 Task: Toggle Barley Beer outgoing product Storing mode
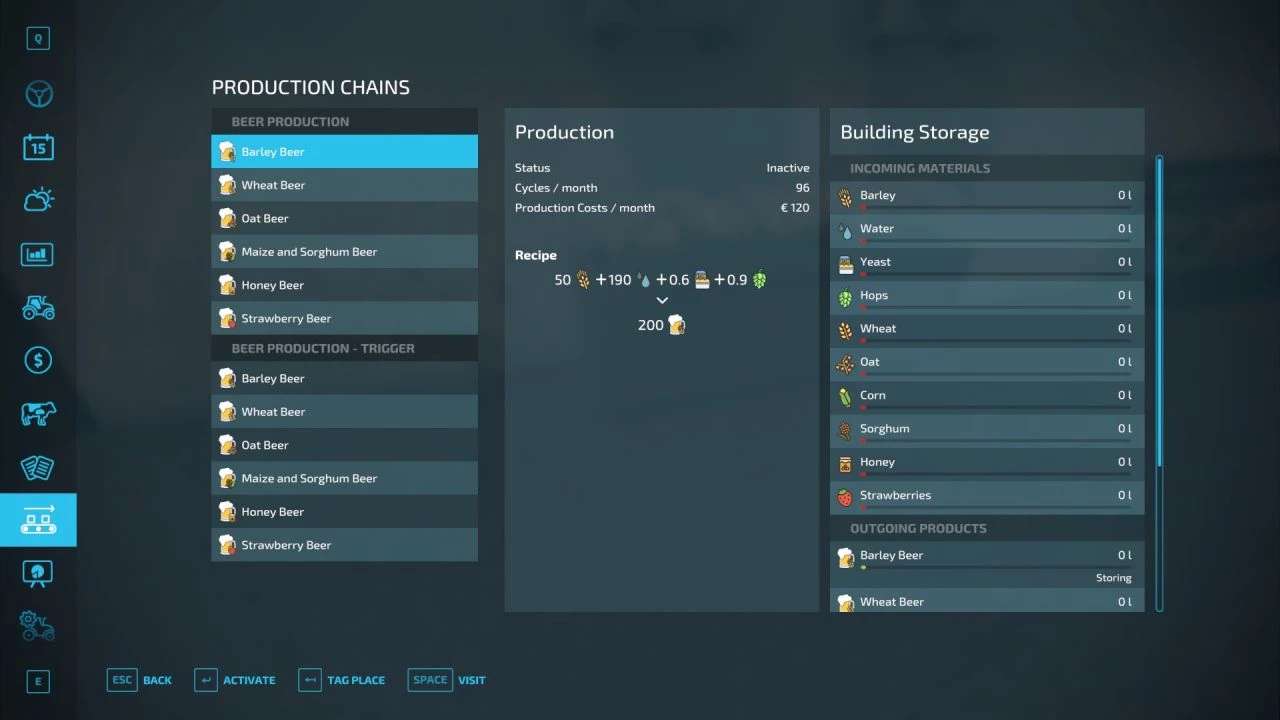coord(1112,578)
